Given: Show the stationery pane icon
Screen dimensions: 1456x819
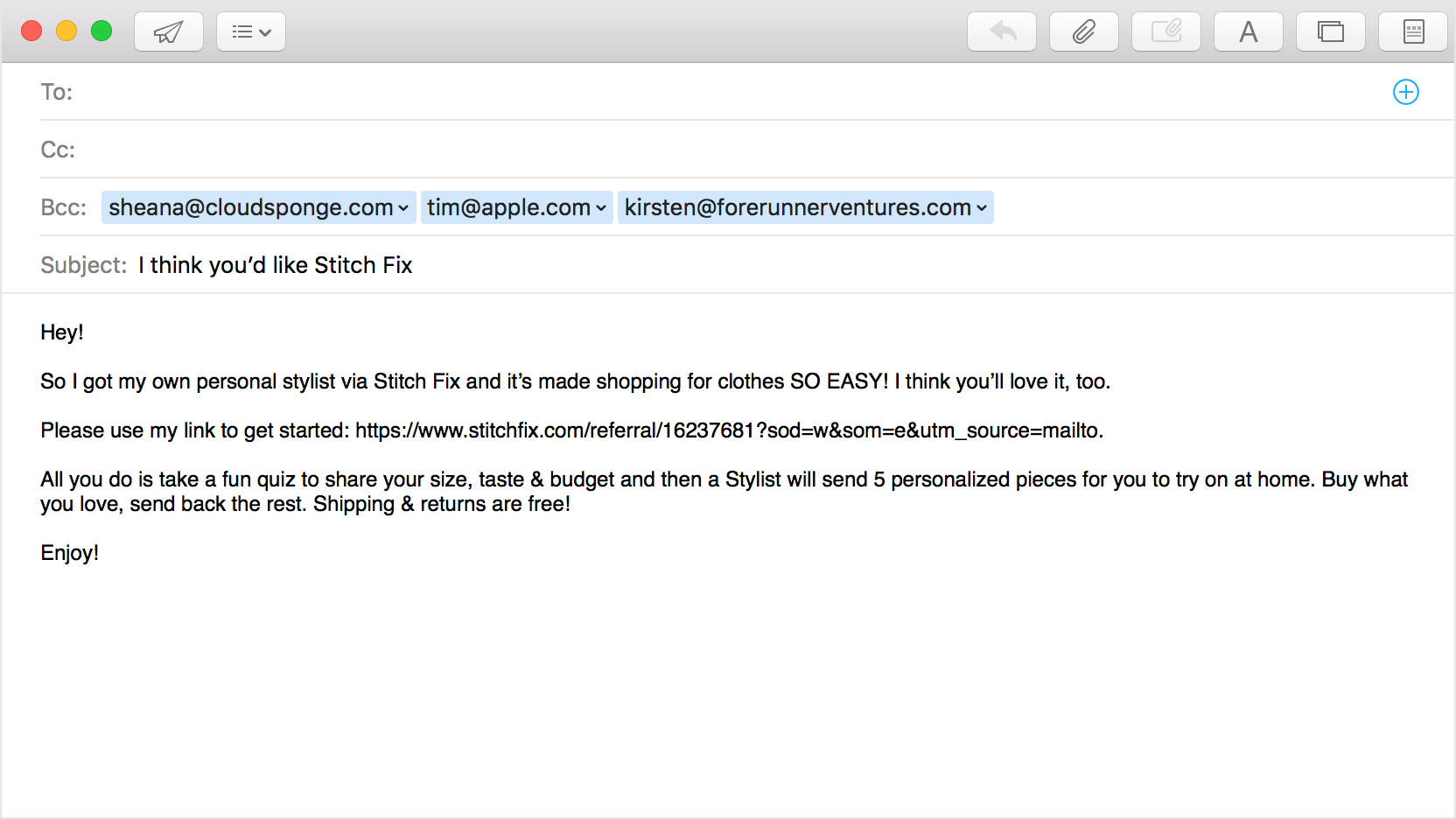Looking at the screenshot, I should coord(1413,31).
